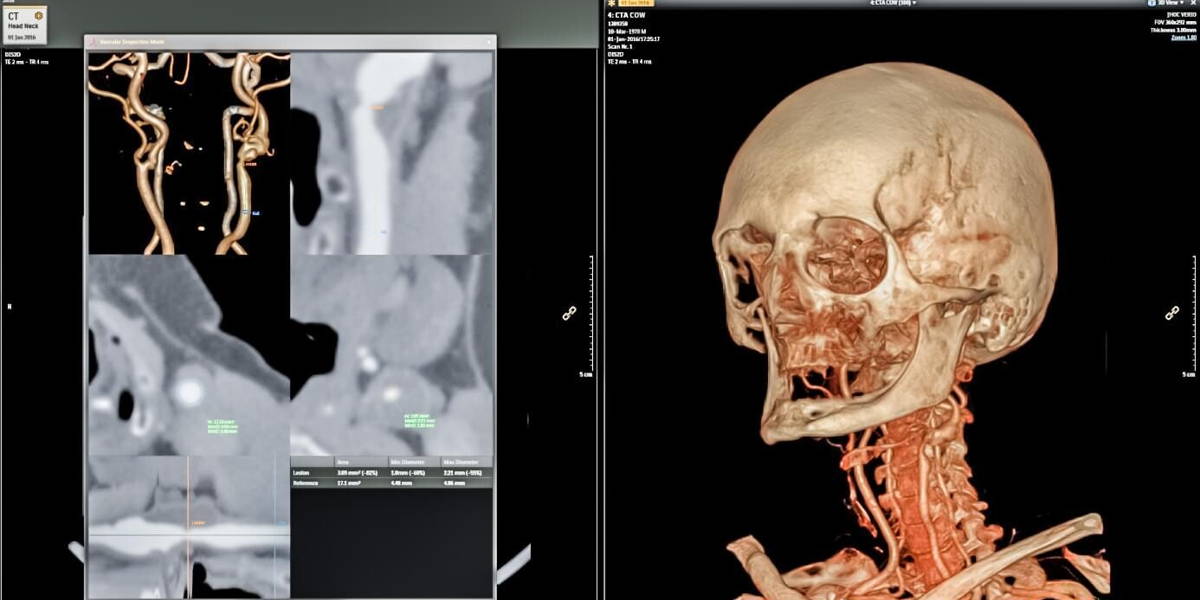The height and width of the screenshot is (600, 1200).
Task: Close the Vascular Inspection Mode window
Action: tap(488, 42)
